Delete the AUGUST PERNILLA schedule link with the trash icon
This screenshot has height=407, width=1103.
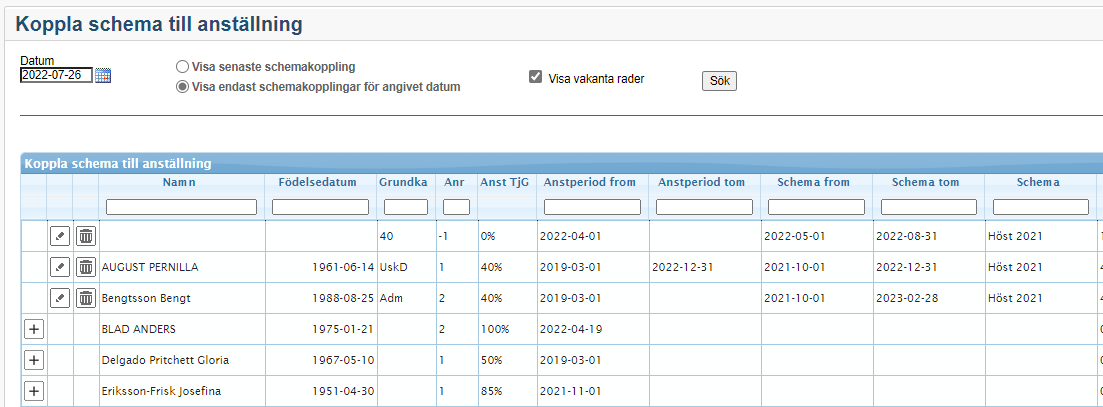coord(86,267)
